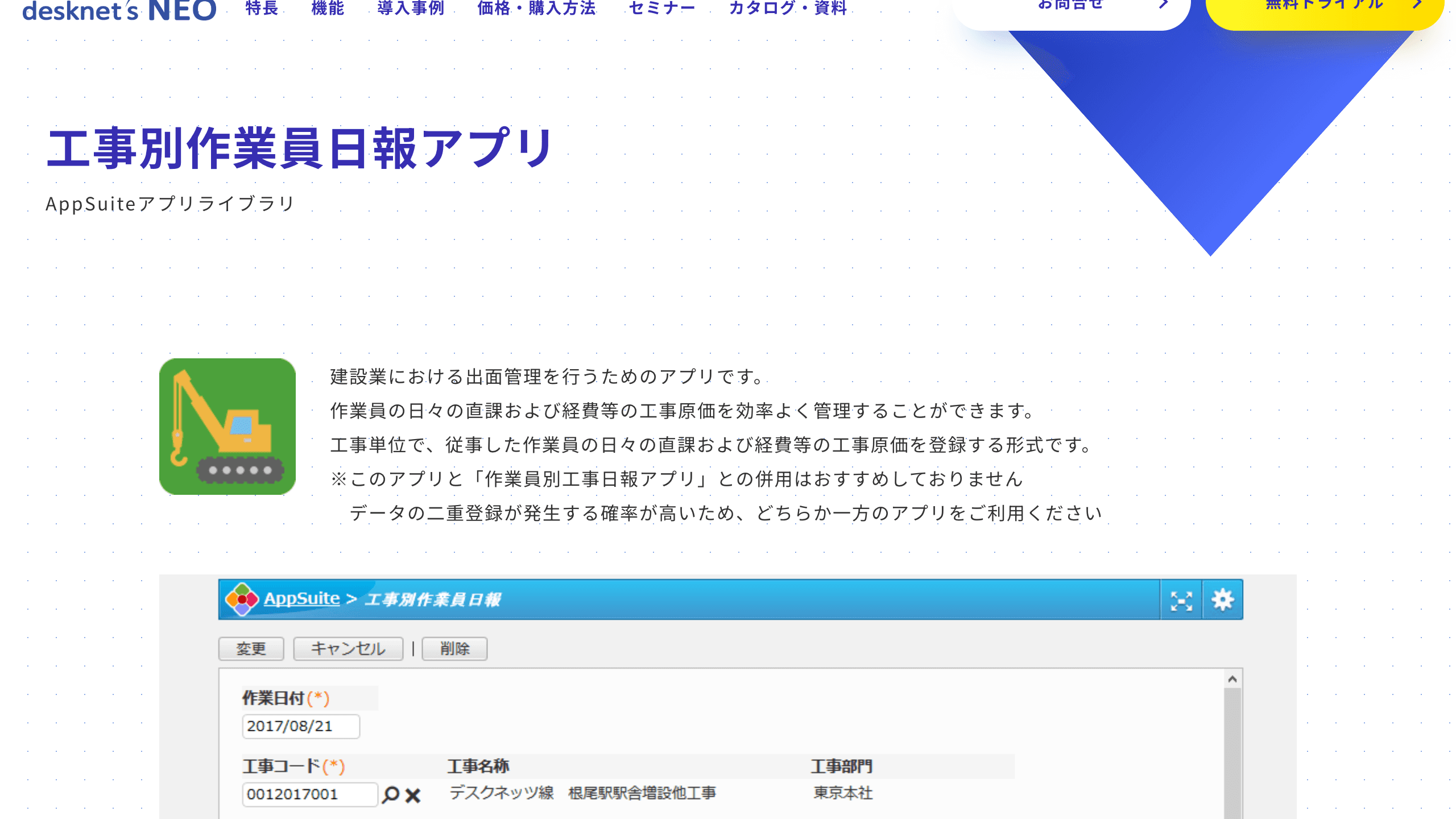1456x819 pixels.
Task: Click the 工事別作業員日報 breadcrumb title
Action: 432,599
